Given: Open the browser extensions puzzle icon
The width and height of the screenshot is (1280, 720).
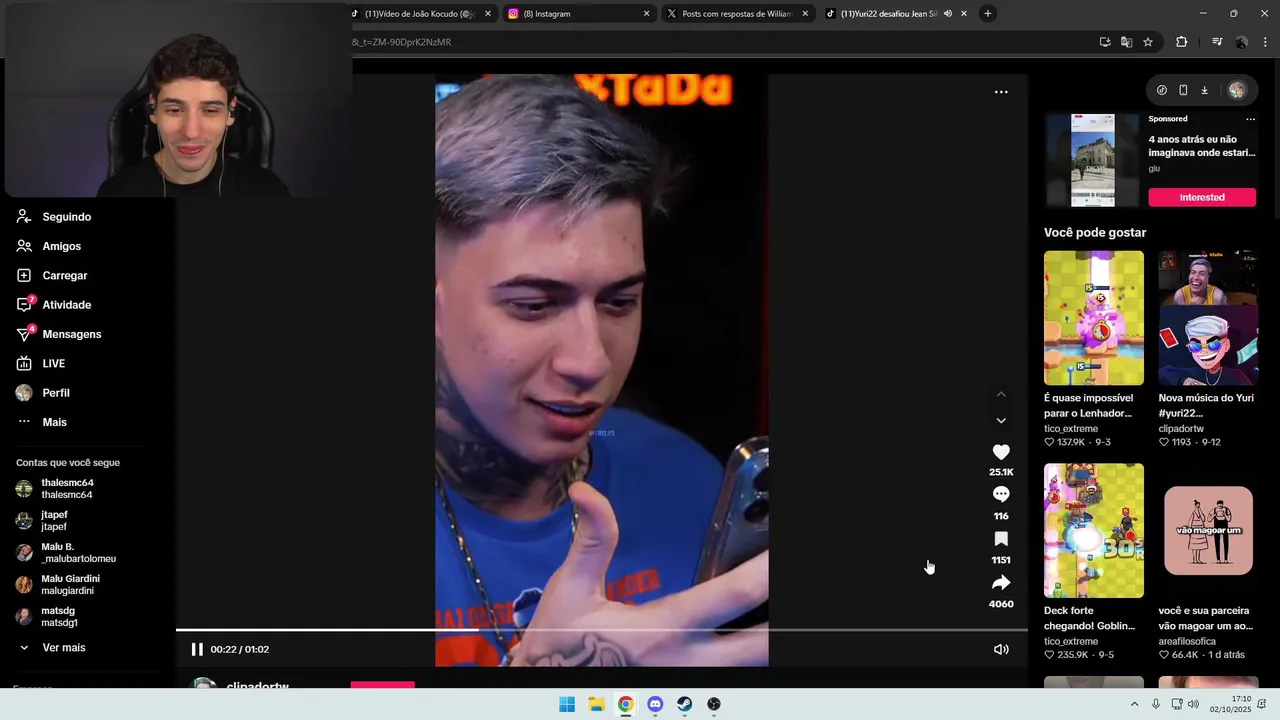Looking at the screenshot, I should point(1182,42).
